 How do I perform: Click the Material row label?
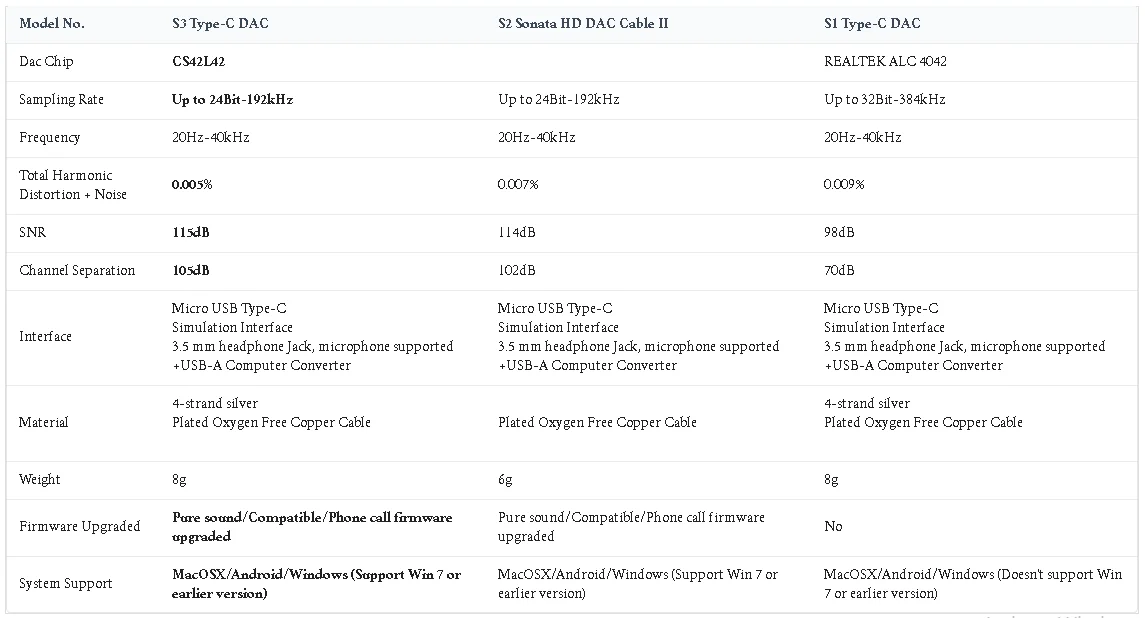[x=43, y=422]
